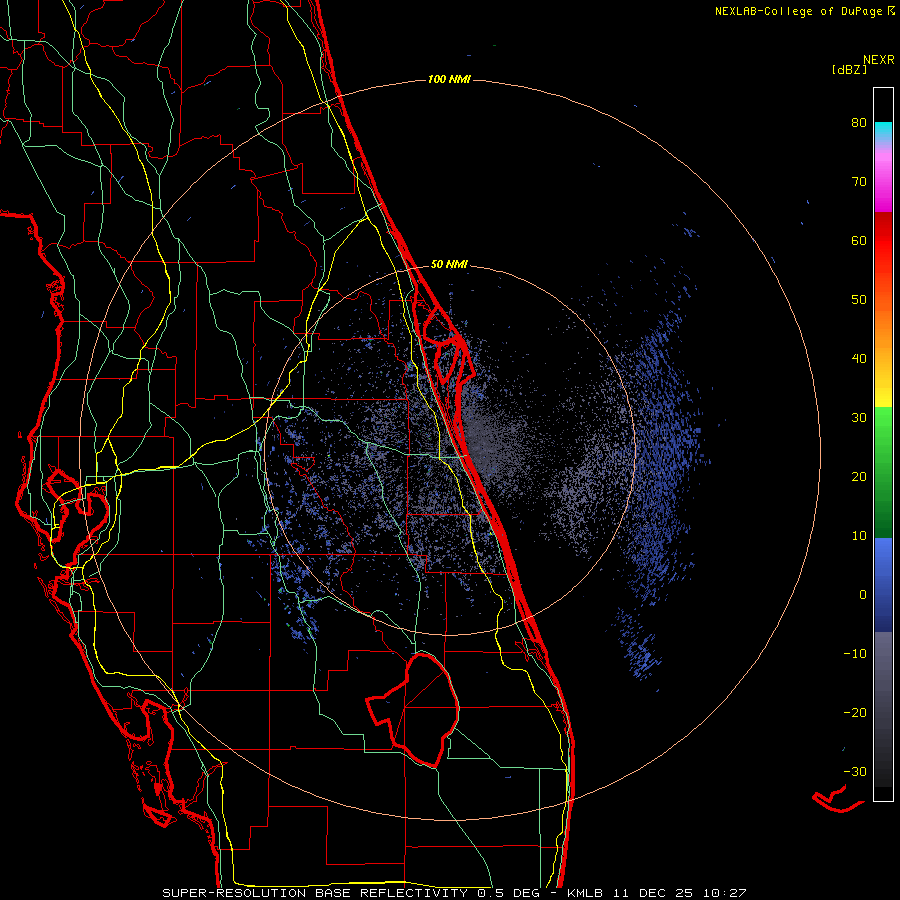Click Lake Okeechobee outline on the map
The width and height of the screenshot is (900, 900).
pyautogui.click(x=413, y=709)
